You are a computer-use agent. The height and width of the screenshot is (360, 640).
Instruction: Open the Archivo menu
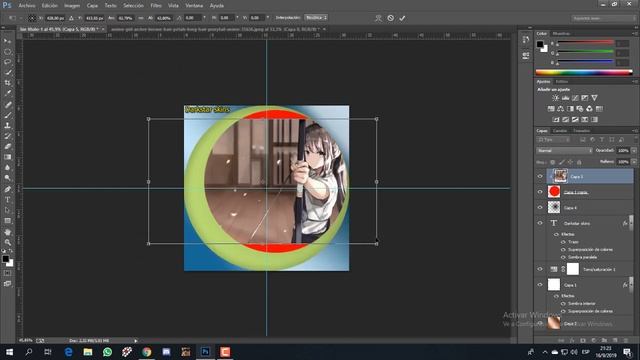click(27, 6)
